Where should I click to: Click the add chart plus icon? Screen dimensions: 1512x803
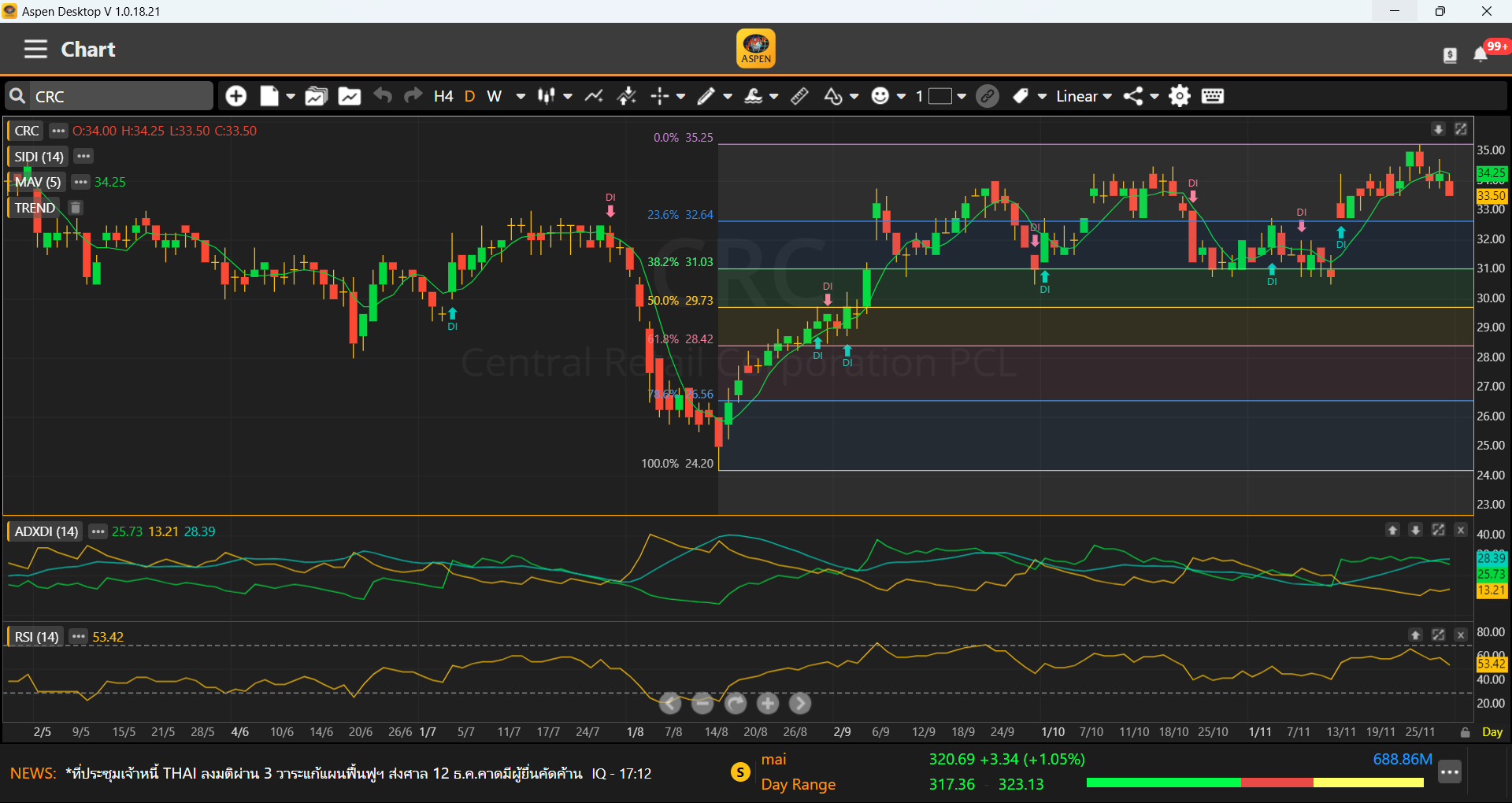(x=235, y=96)
